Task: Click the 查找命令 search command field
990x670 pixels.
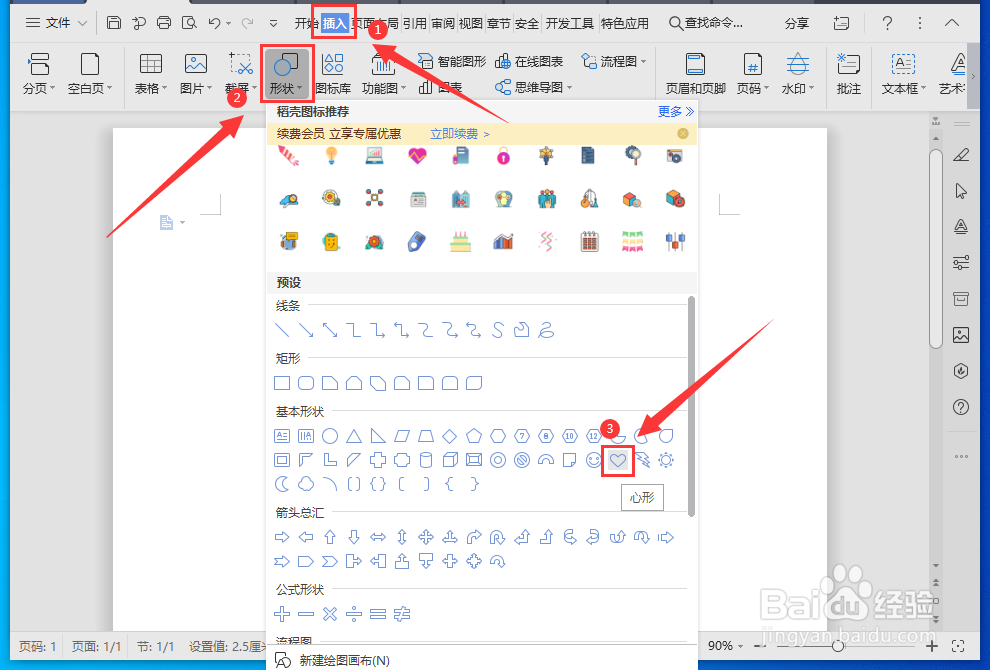Action: tap(706, 23)
